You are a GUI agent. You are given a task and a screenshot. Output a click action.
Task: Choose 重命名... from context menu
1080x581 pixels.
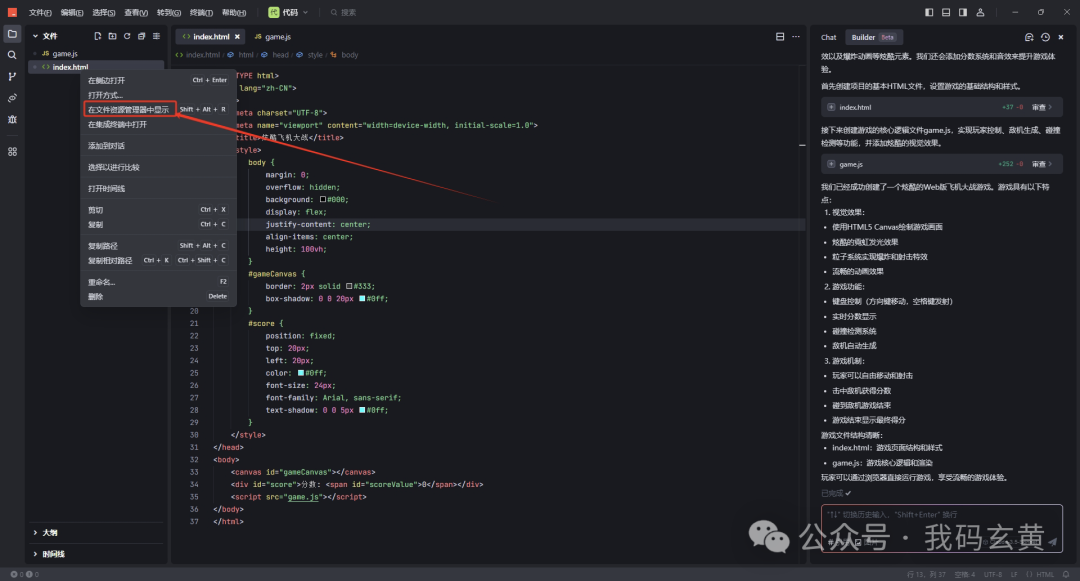click(158, 282)
